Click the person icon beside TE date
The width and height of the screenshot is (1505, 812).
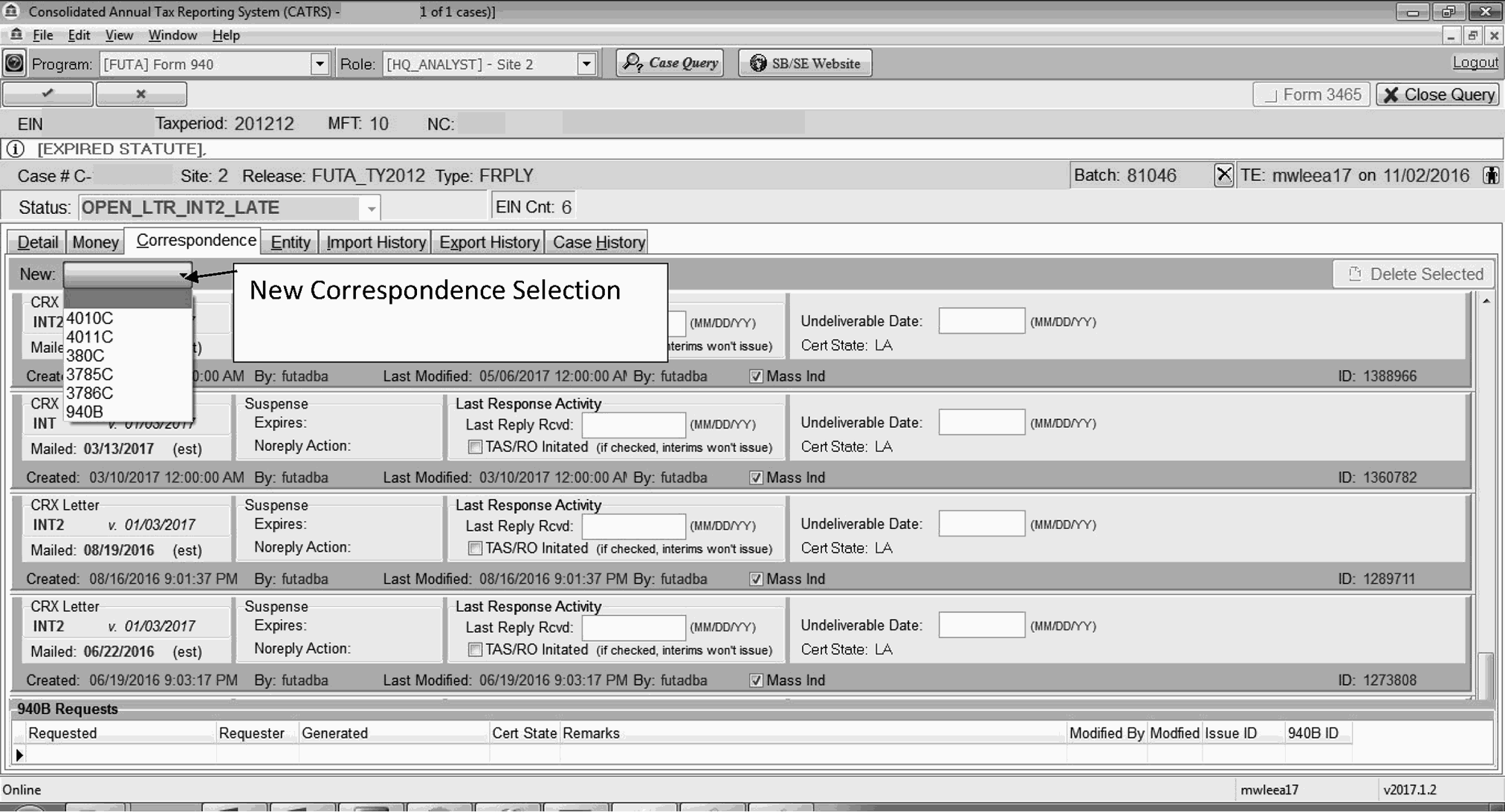click(x=1490, y=175)
